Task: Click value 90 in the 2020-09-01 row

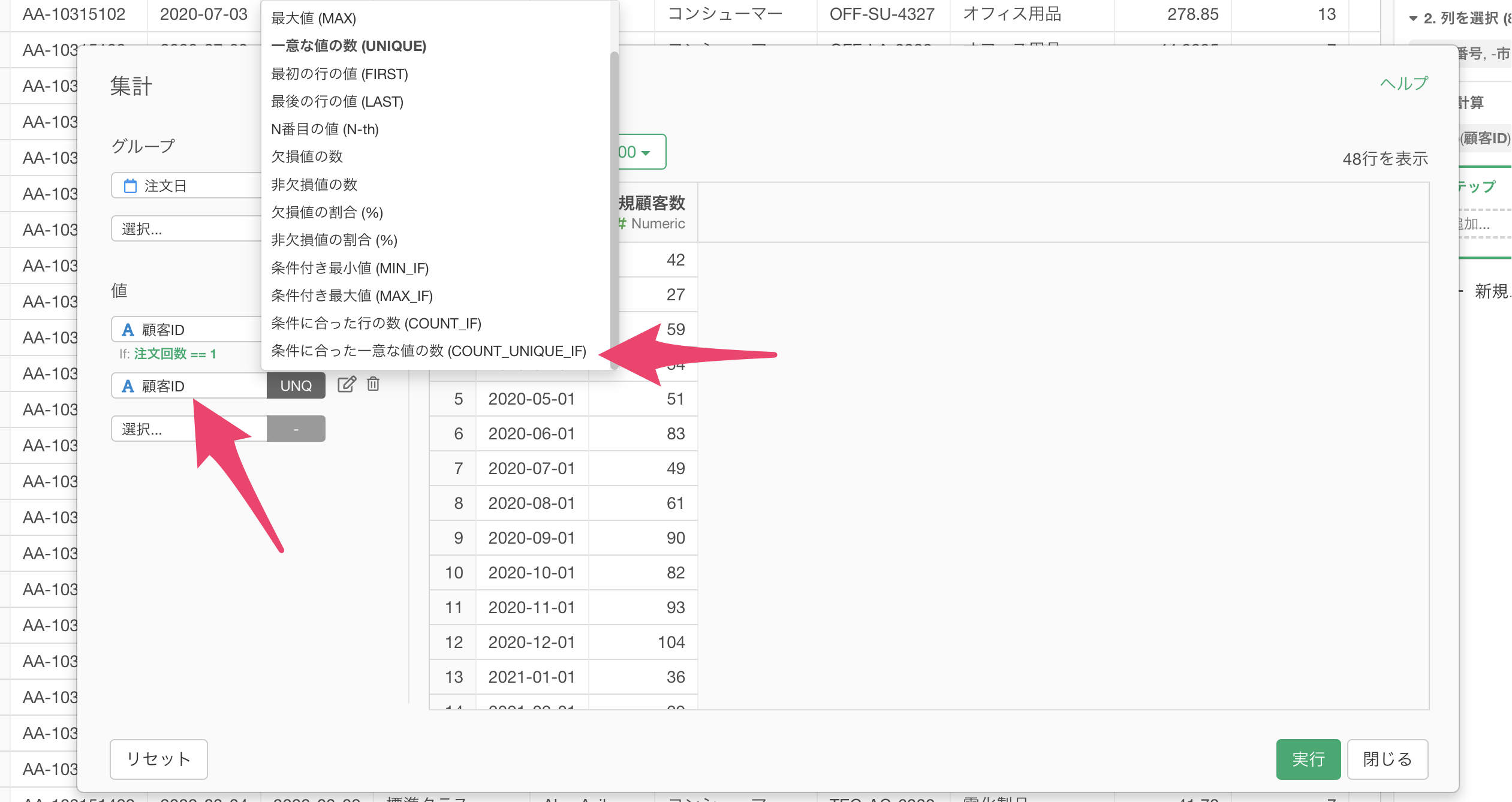Action: 676,538
